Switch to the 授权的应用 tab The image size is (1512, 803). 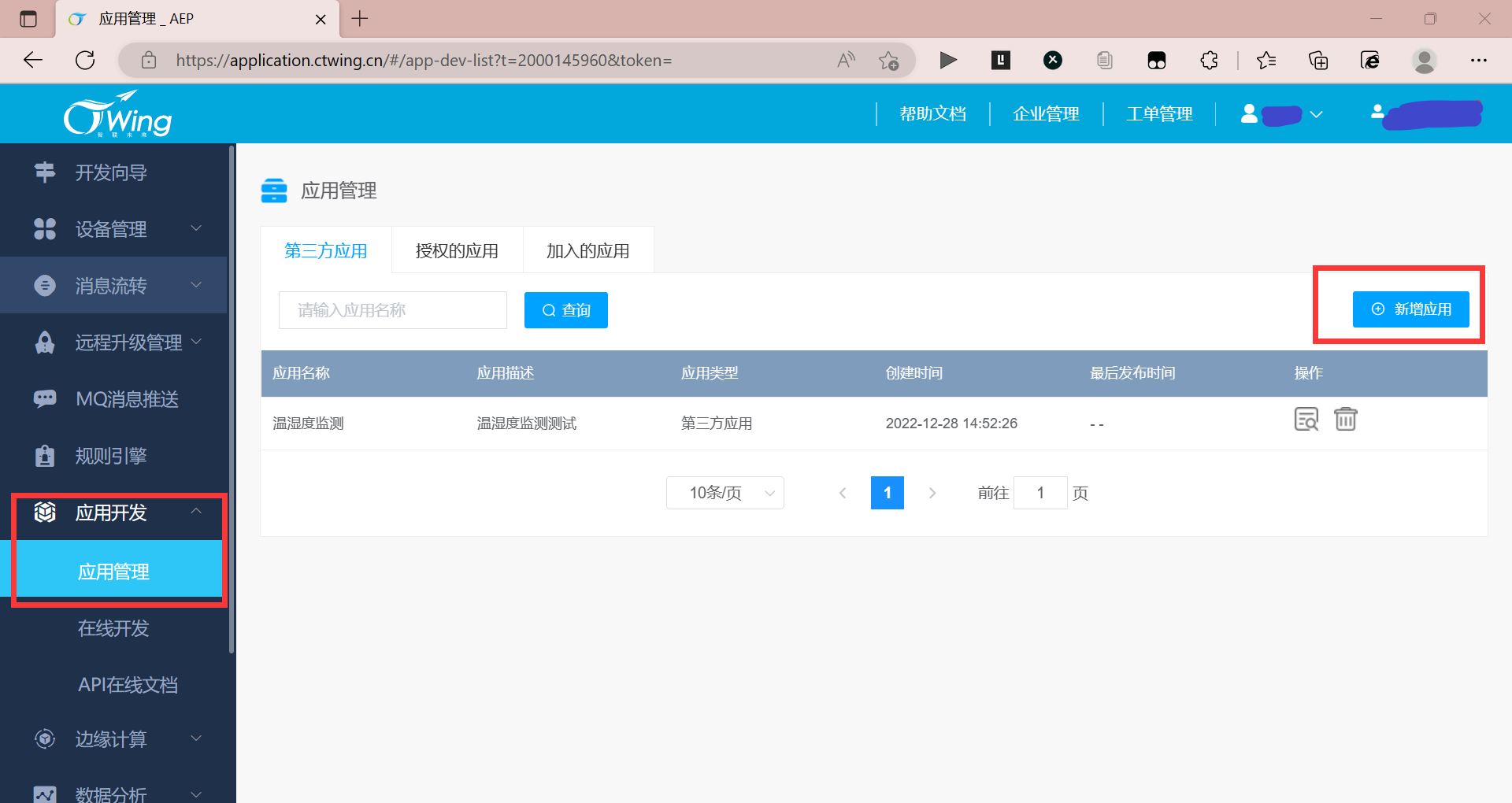coord(458,250)
